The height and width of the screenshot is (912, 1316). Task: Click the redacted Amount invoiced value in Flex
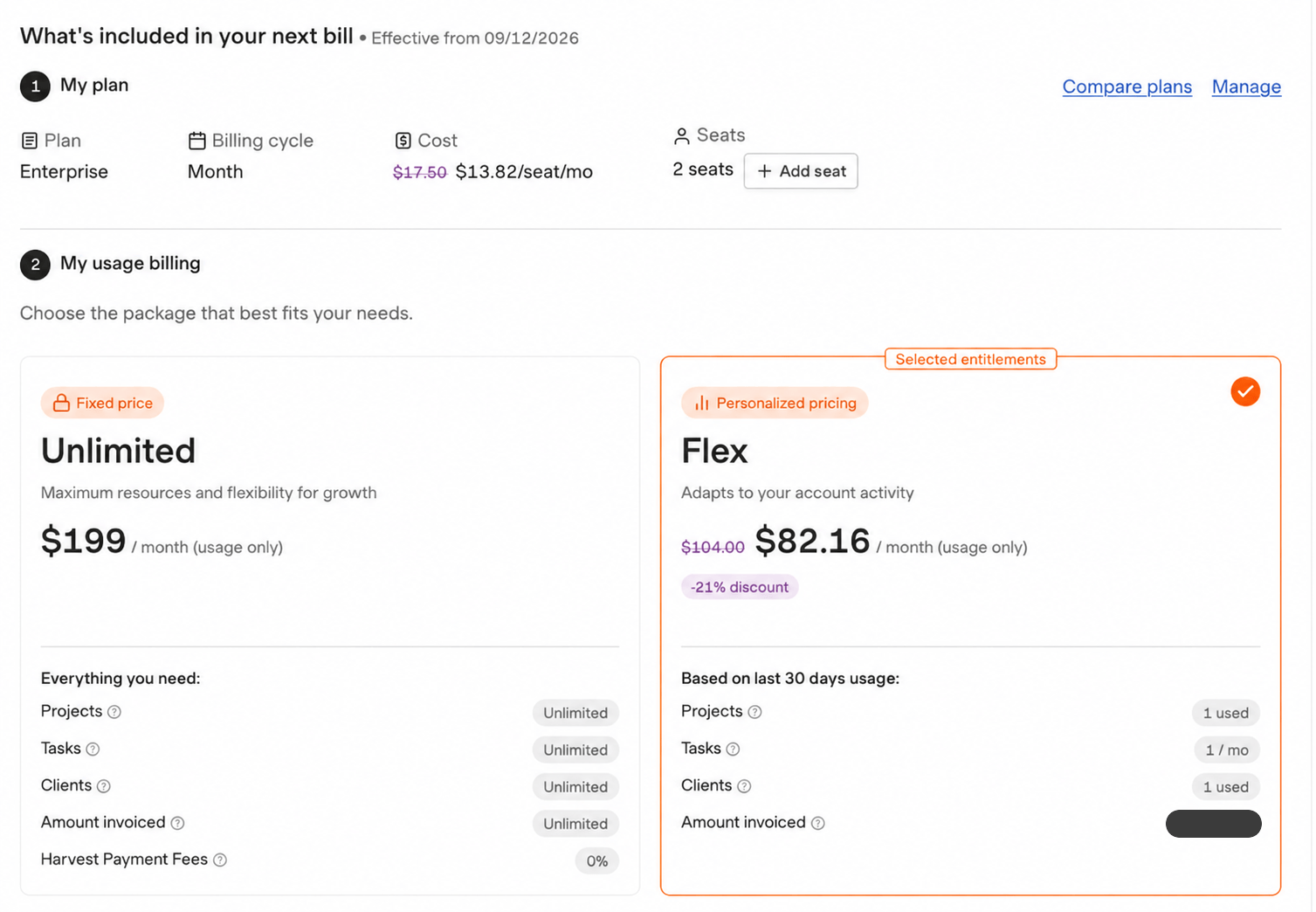pos(1214,824)
